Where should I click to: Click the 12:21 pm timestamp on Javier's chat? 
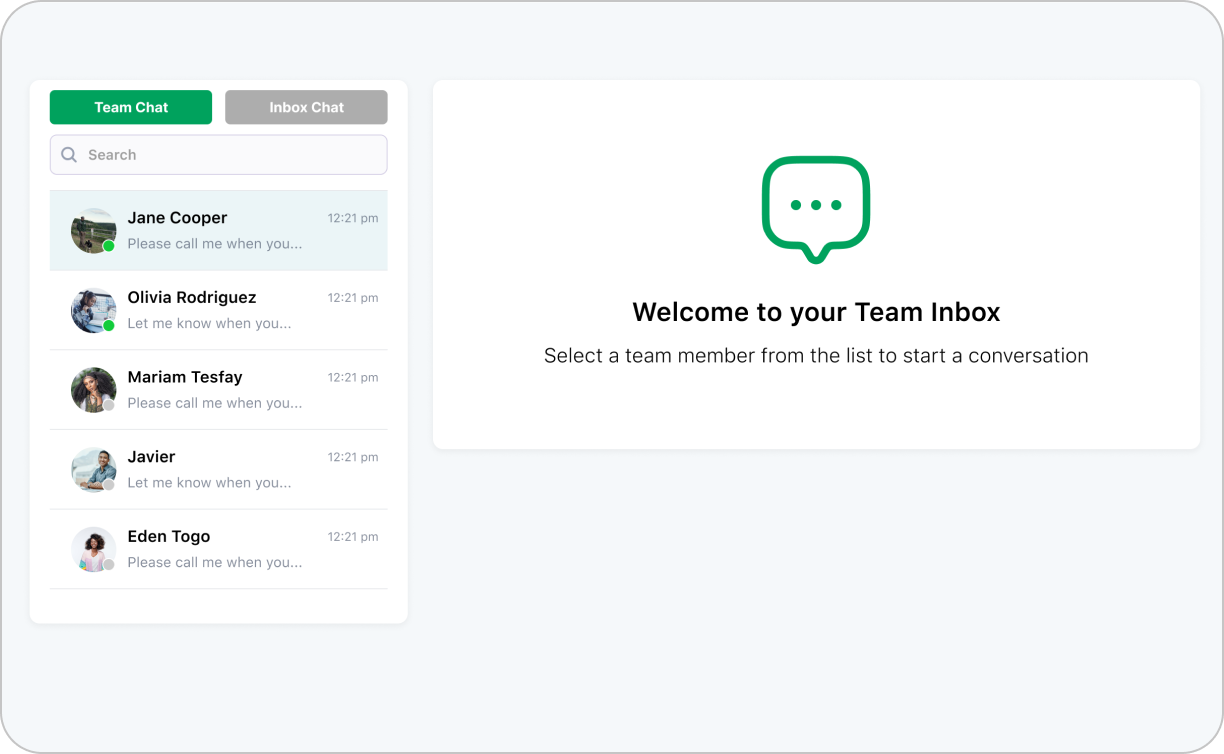click(353, 457)
